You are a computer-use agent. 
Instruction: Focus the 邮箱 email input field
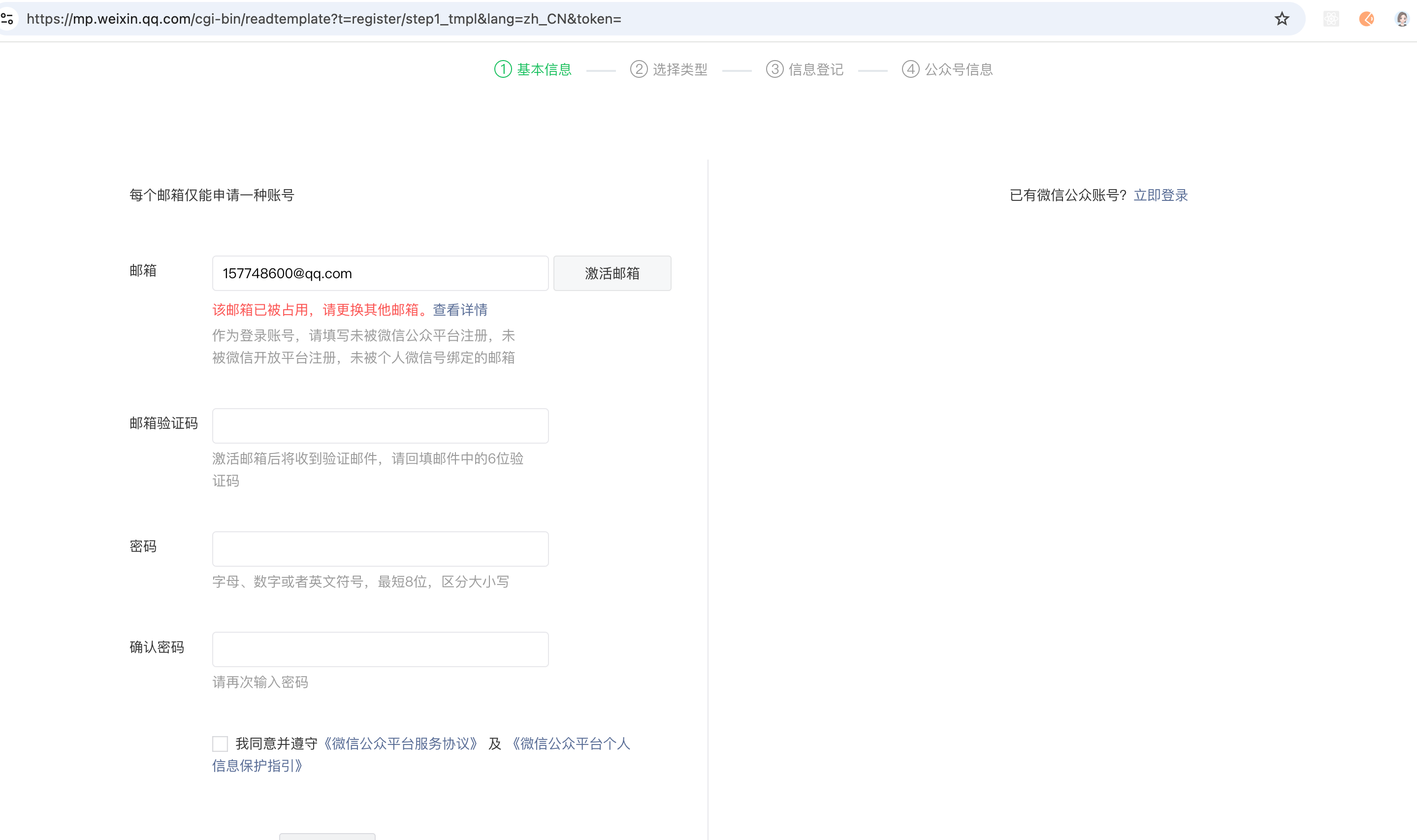380,273
